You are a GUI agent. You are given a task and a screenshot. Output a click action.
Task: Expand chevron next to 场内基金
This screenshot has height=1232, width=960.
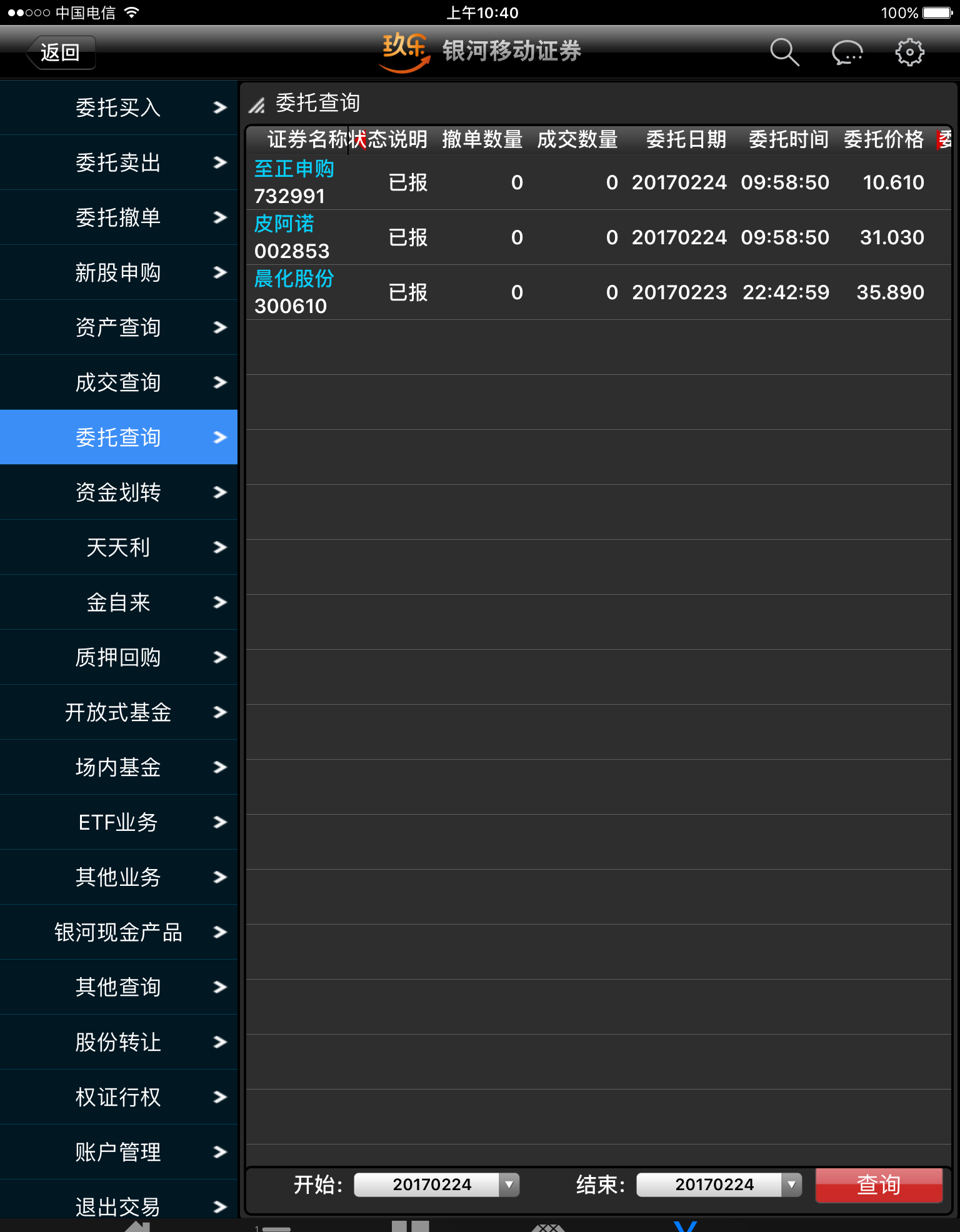[219, 767]
